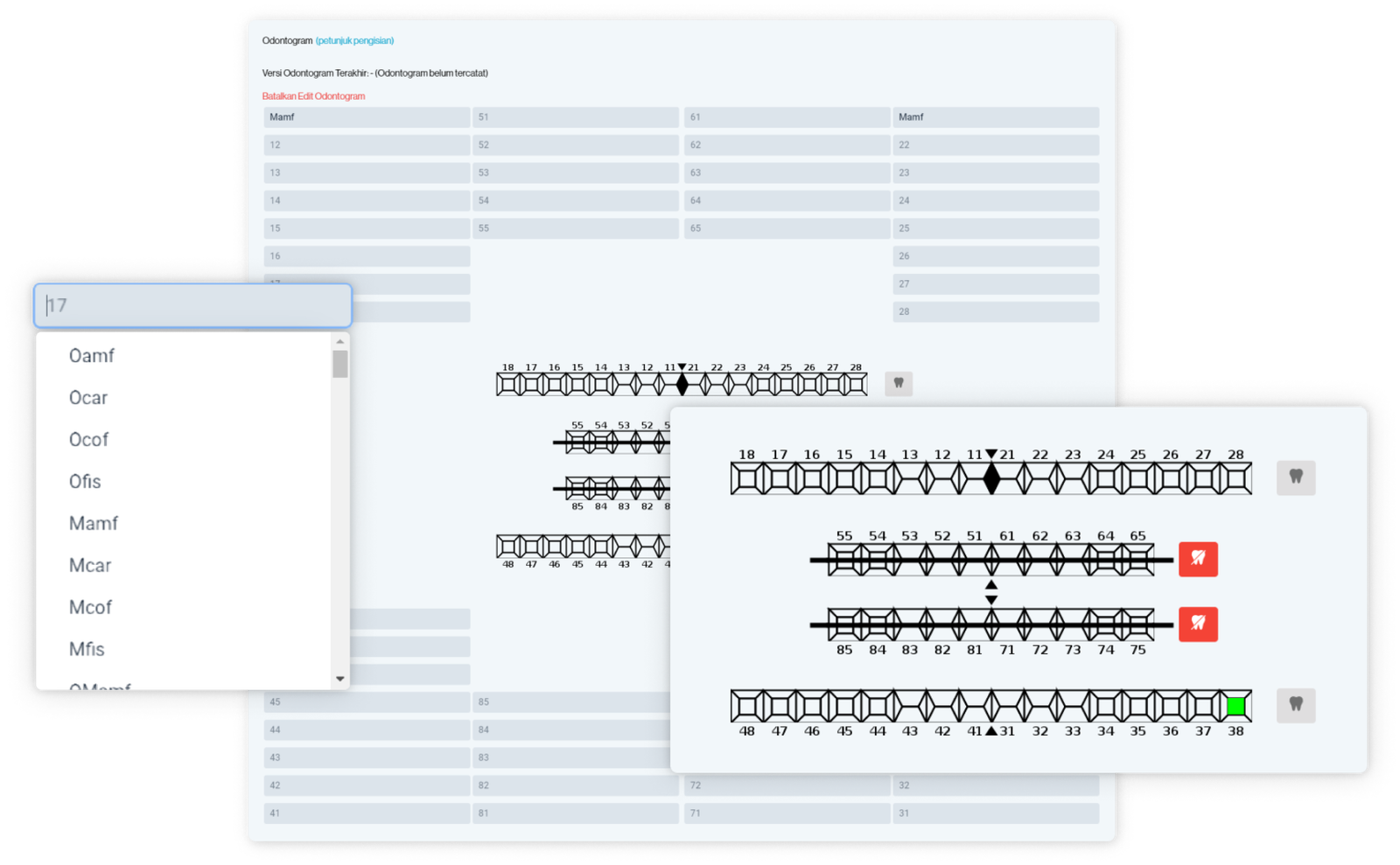
Task: Select the green-marked tooth 38
Action: coord(1235,706)
